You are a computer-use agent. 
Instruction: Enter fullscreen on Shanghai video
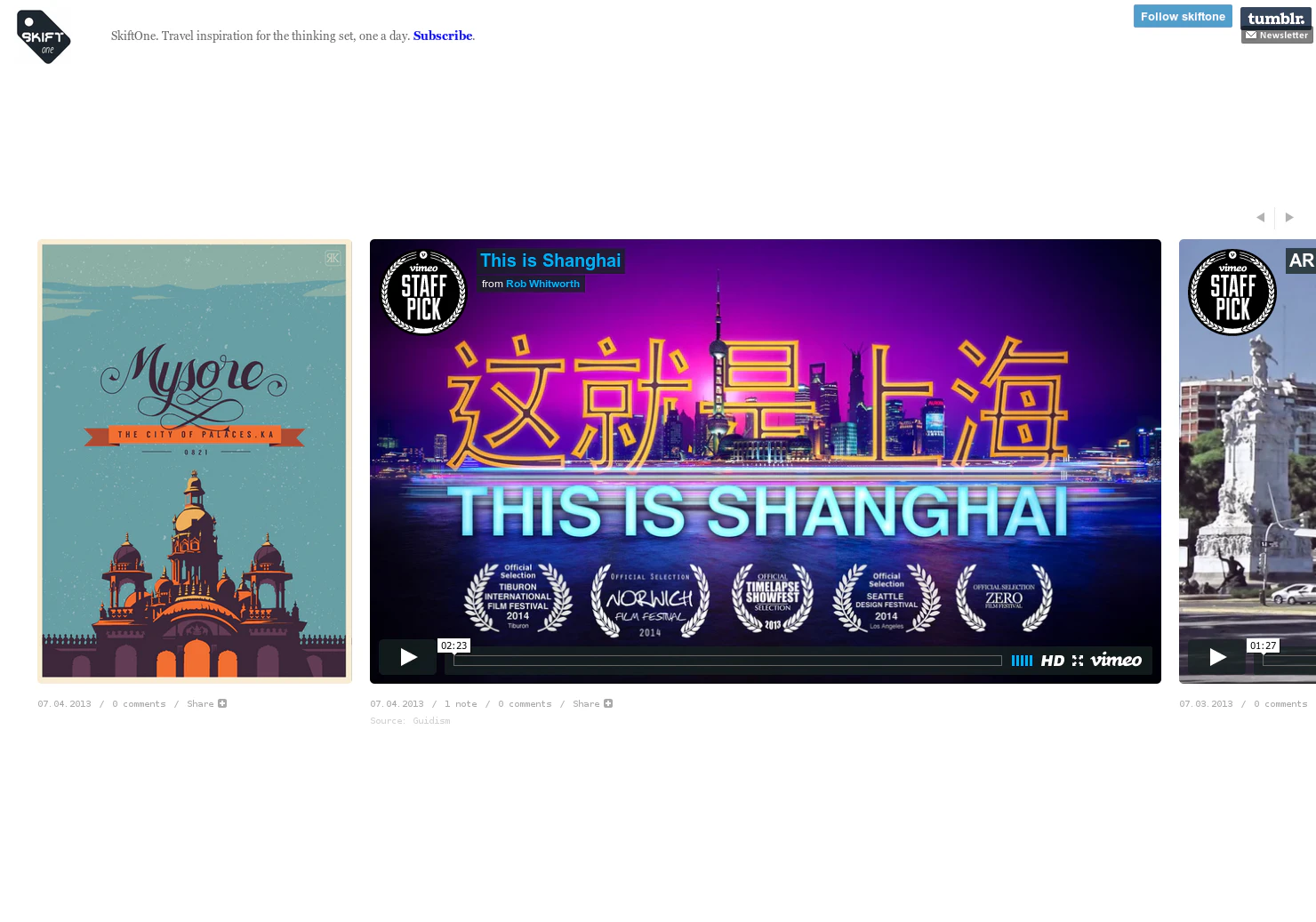pyautogui.click(x=1078, y=661)
